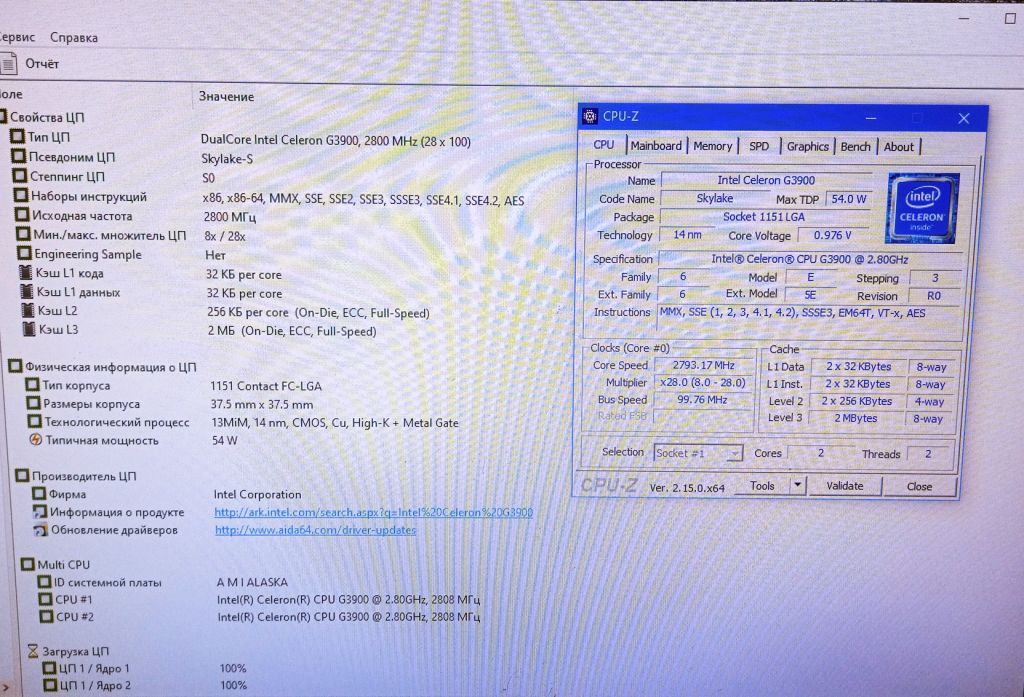Click the Max TDP 54.0 W value
Viewport: 1024px width, 697px height.
(848, 199)
